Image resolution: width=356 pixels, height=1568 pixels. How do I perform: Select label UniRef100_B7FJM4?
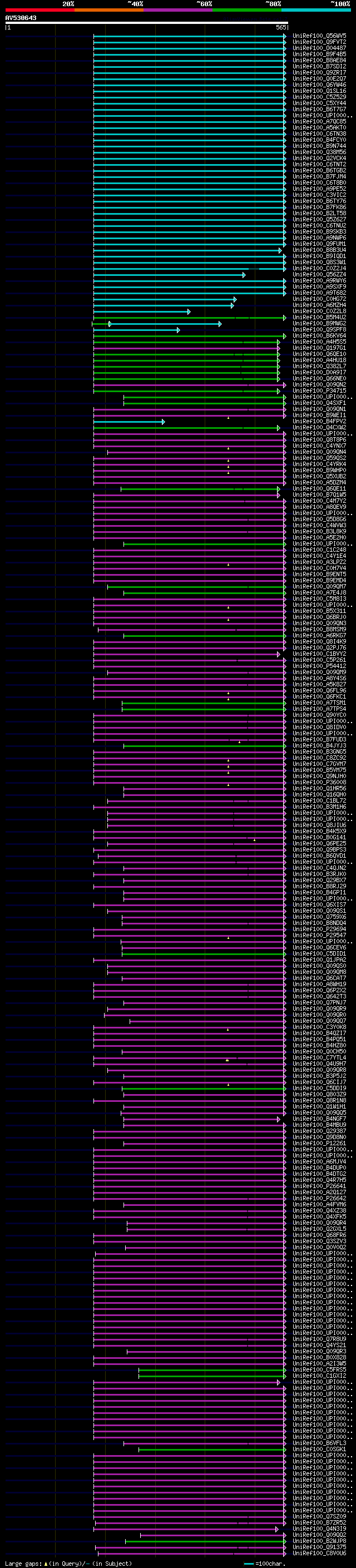coord(319,176)
